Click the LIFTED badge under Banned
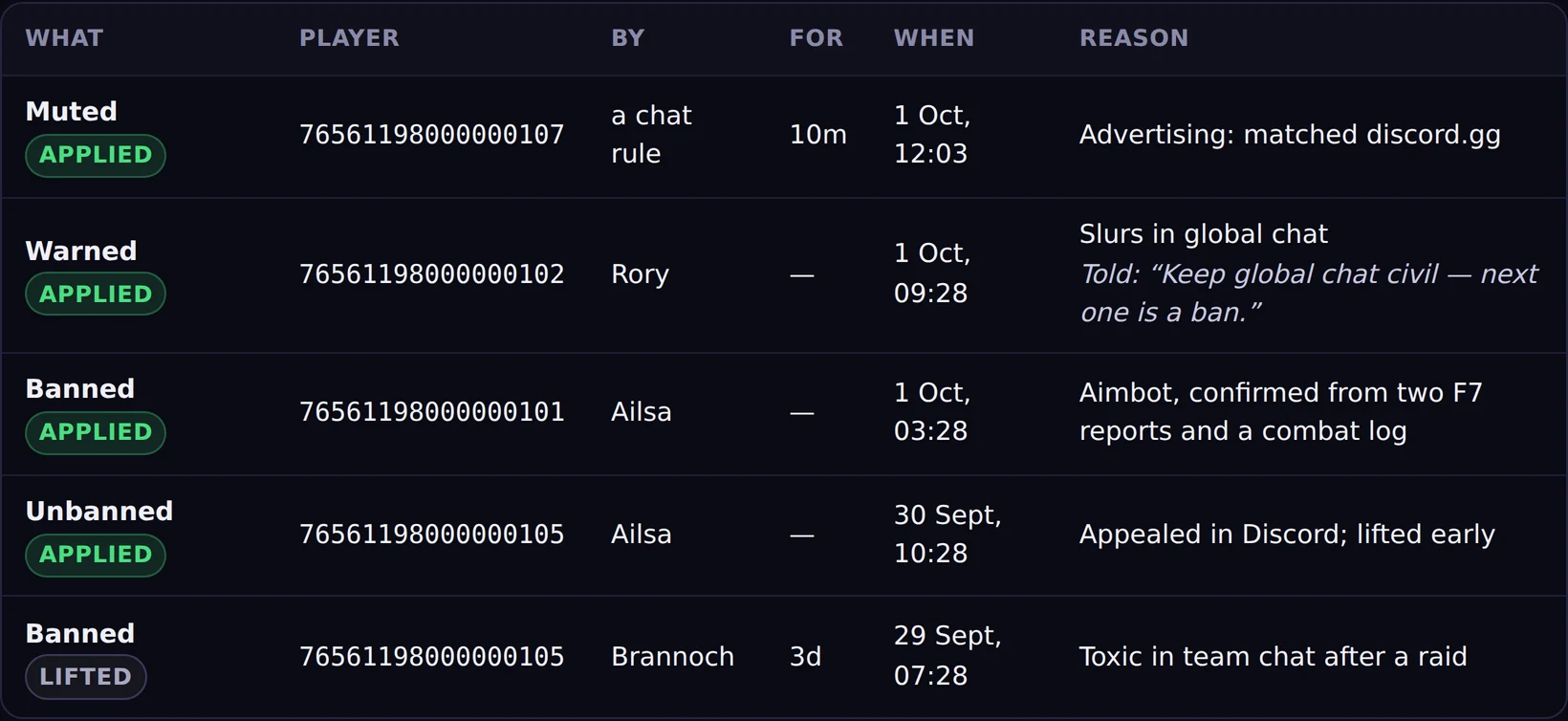This screenshot has height=721, width=1568. tap(85, 677)
